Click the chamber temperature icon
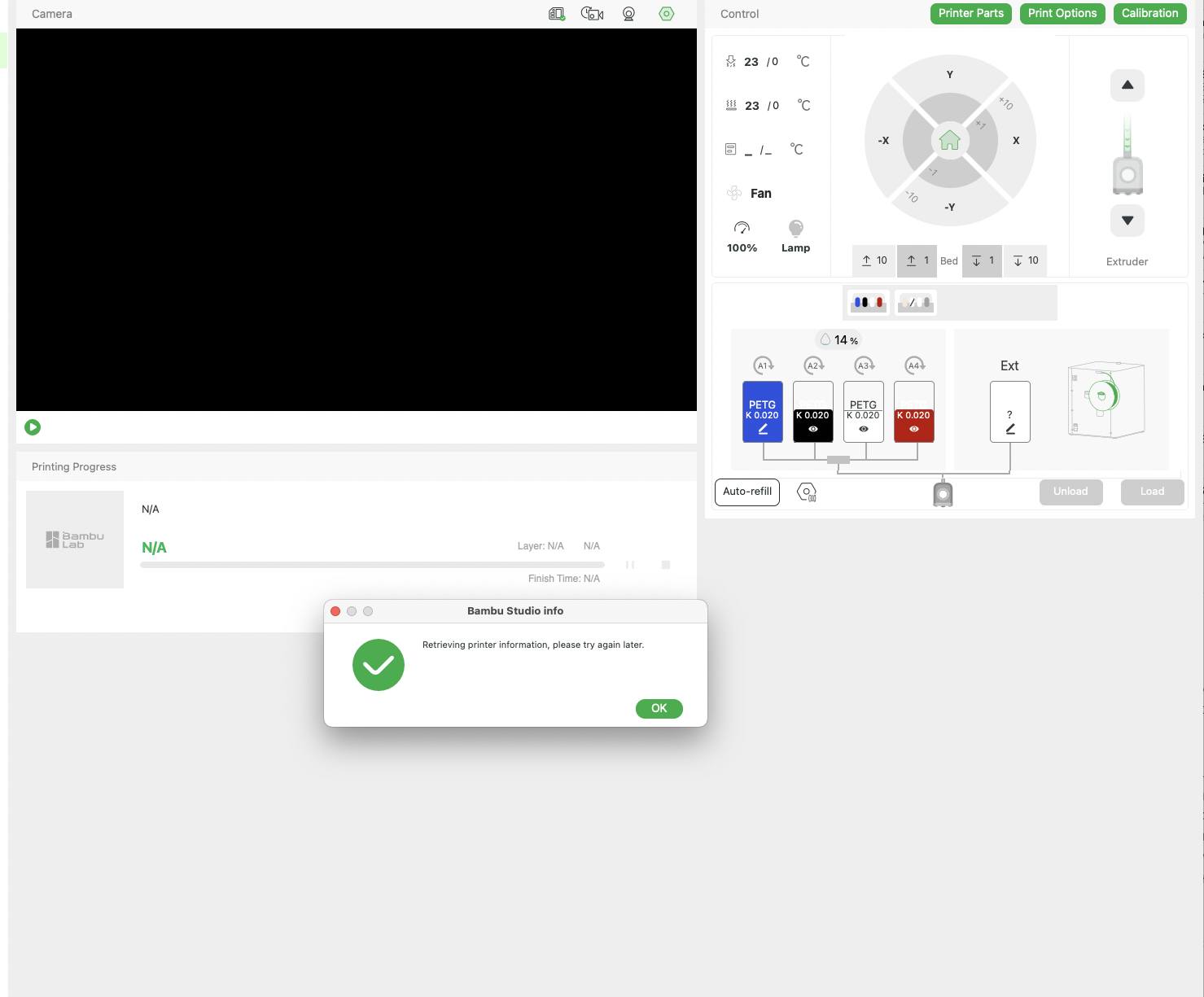Viewport: 1204px width, 997px height. (731, 150)
